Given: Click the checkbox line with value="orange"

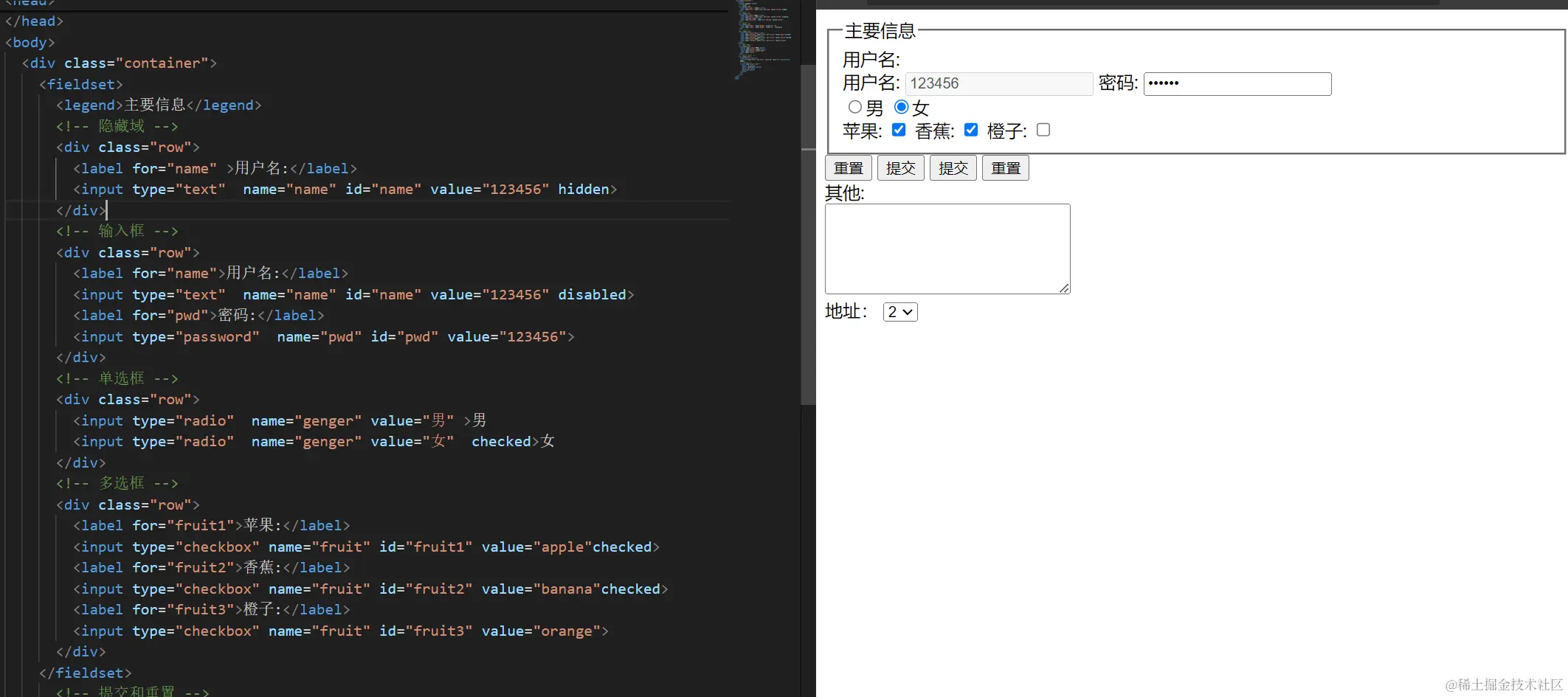Looking at the screenshot, I should (x=341, y=631).
